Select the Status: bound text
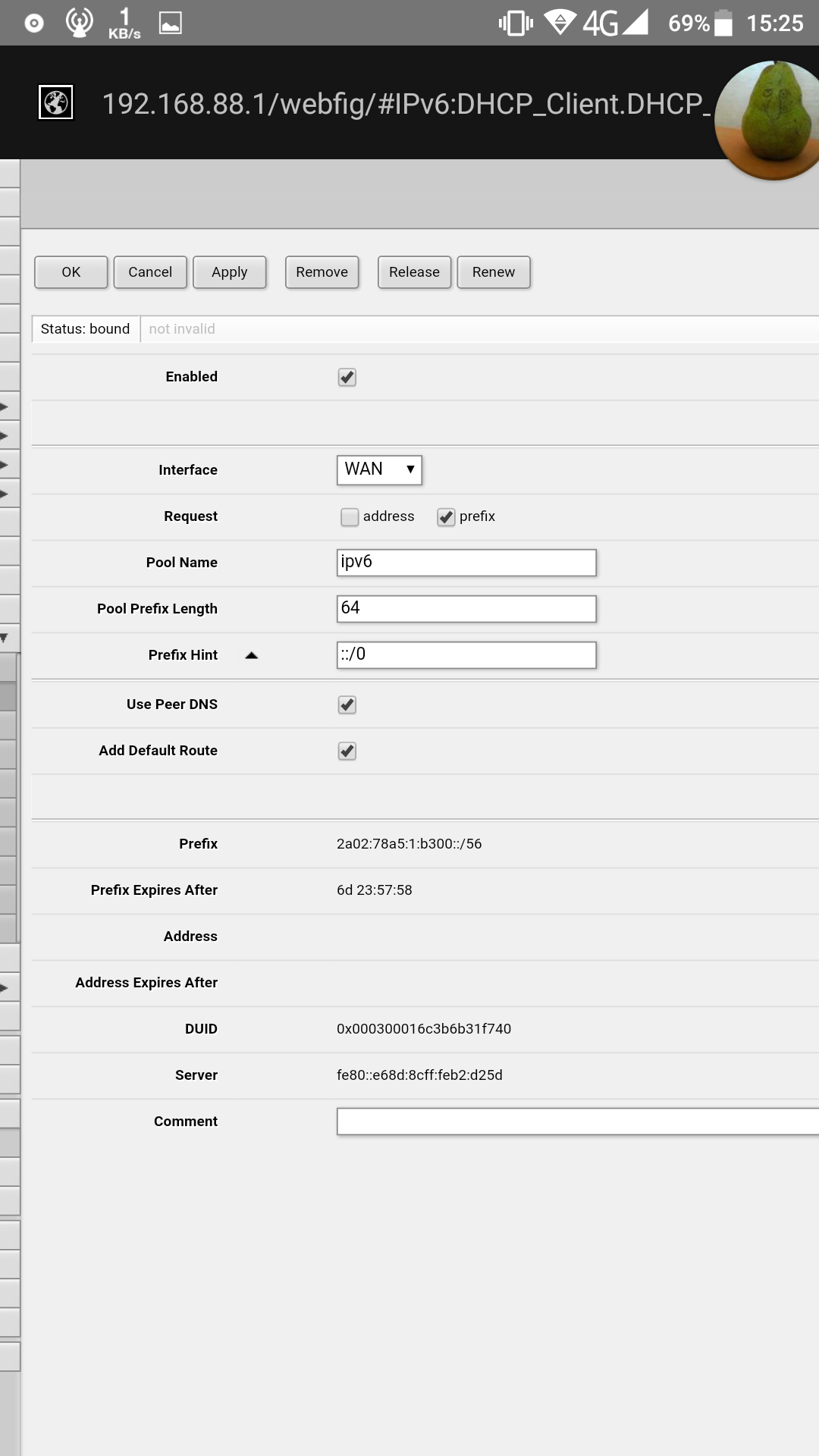Viewport: 819px width, 1456px height. click(x=85, y=329)
